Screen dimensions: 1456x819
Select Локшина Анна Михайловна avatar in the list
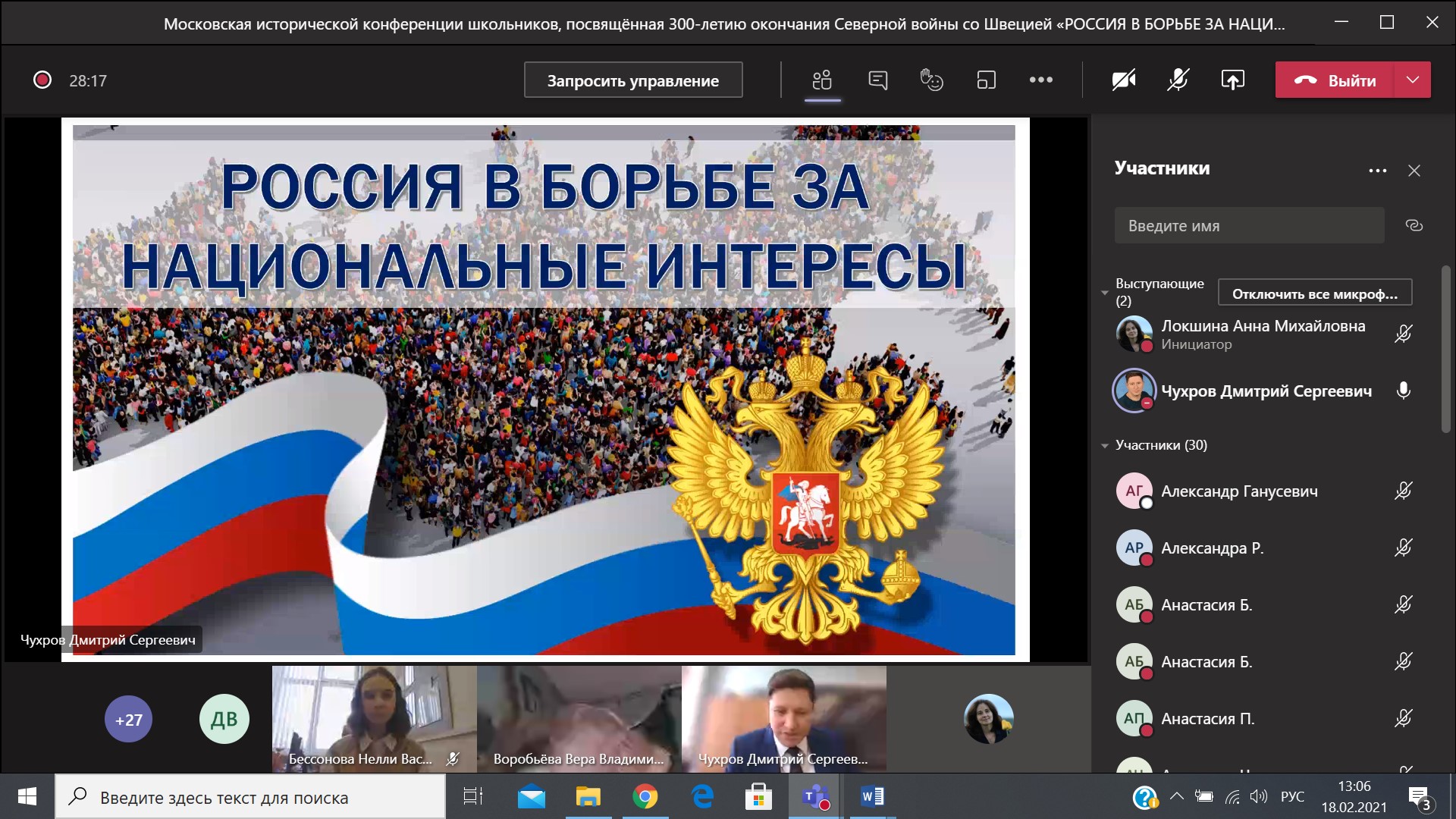tap(1134, 334)
